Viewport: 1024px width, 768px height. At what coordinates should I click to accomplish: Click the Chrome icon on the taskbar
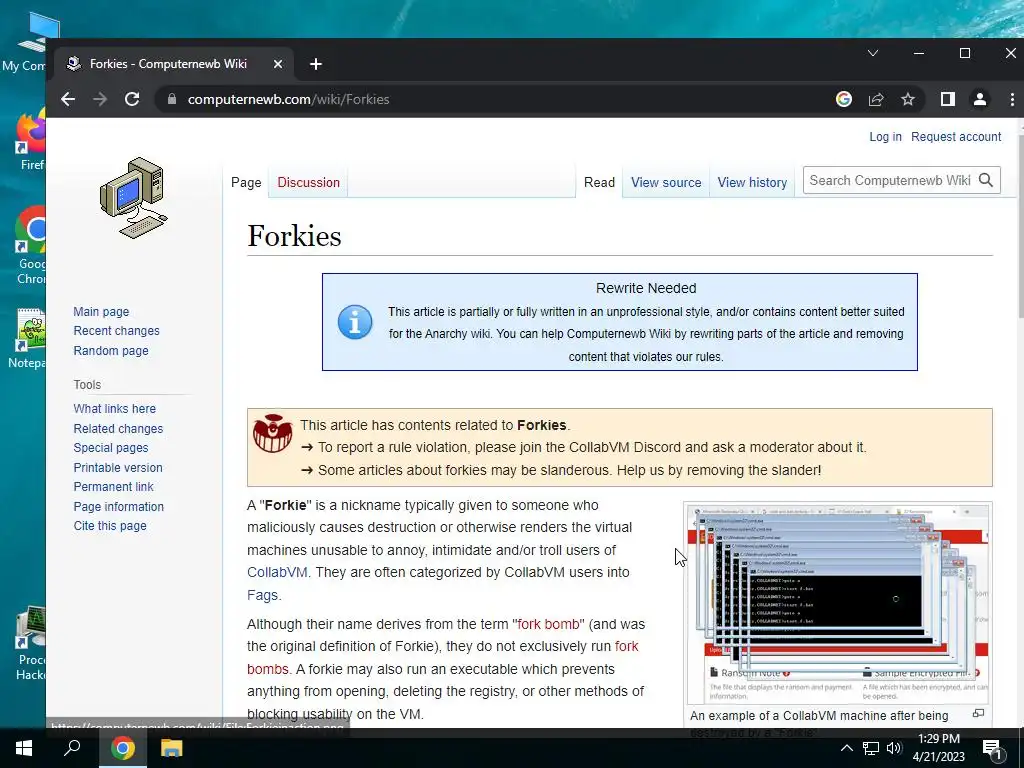(x=122, y=748)
